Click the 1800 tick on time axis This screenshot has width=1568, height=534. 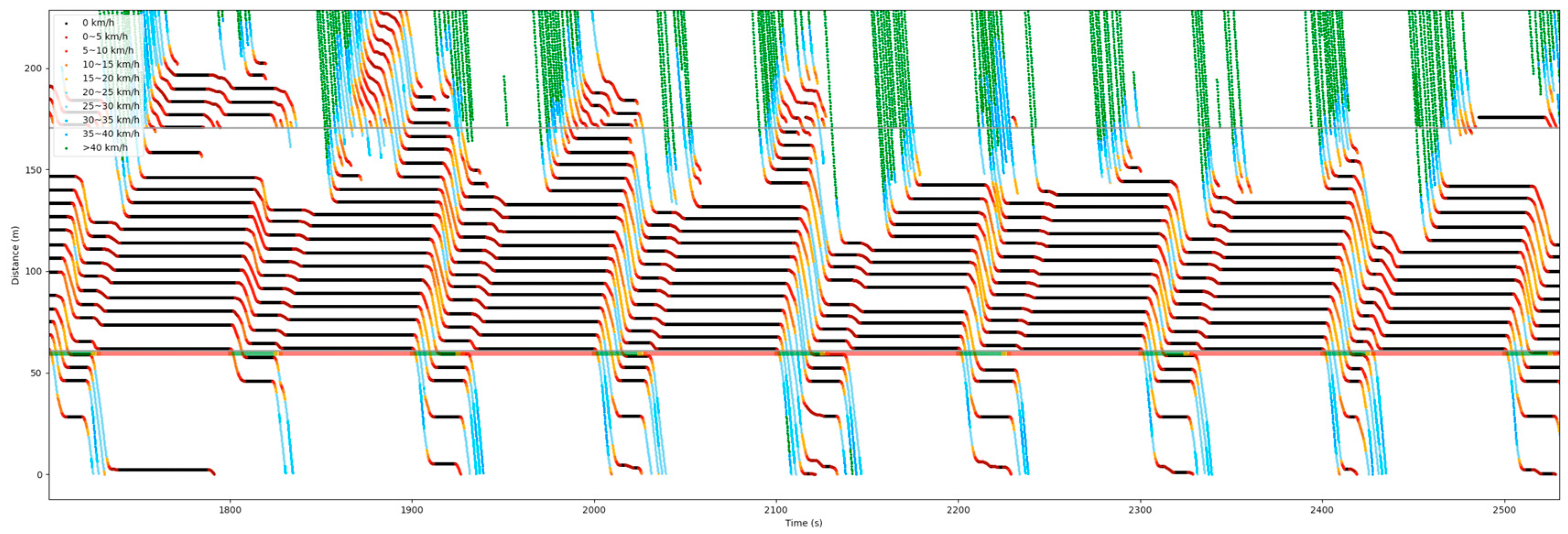(229, 510)
